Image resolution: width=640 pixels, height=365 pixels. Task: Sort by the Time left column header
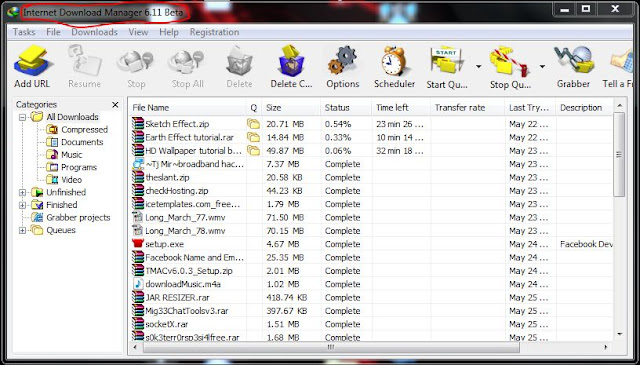click(400, 108)
